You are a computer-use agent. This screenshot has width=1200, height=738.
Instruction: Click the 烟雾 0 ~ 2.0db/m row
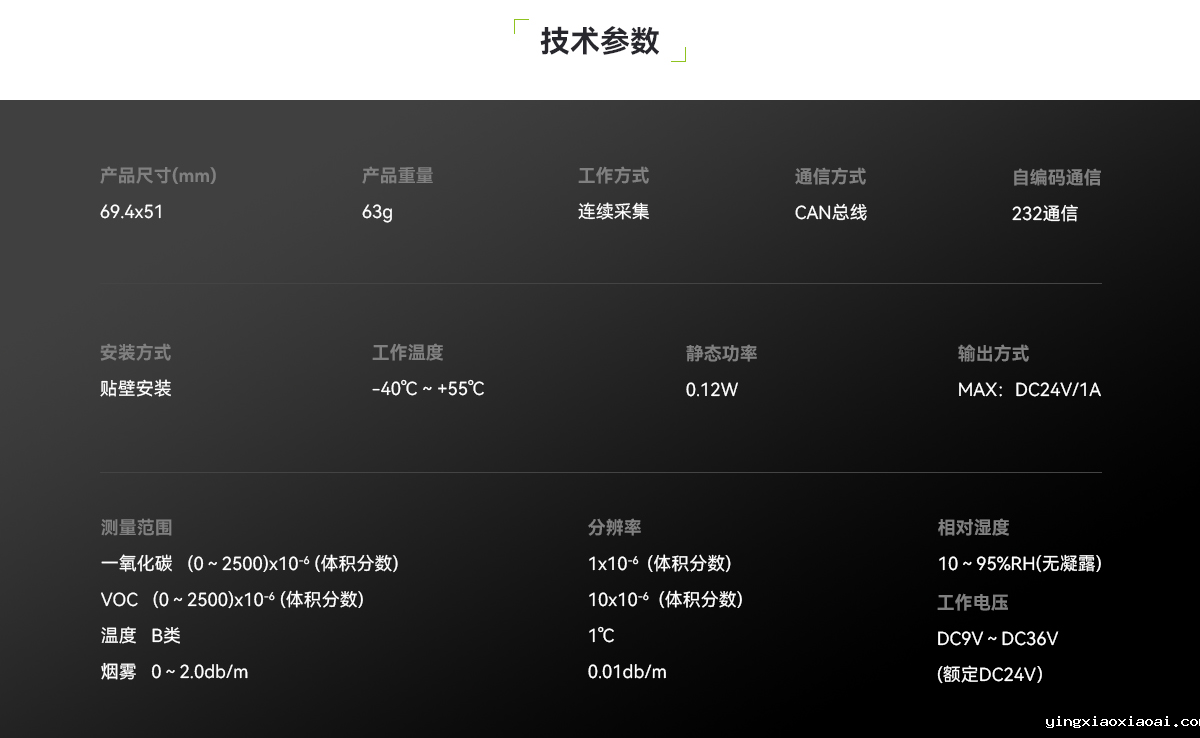click(174, 672)
